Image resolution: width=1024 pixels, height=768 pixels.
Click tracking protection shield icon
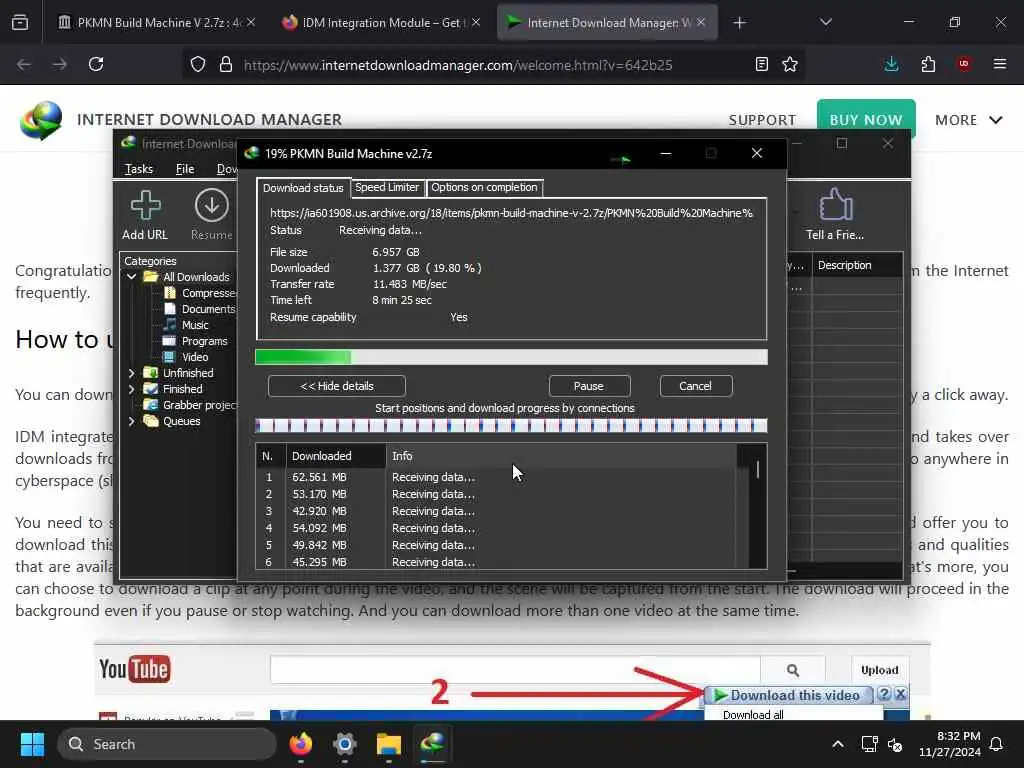(198, 64)
